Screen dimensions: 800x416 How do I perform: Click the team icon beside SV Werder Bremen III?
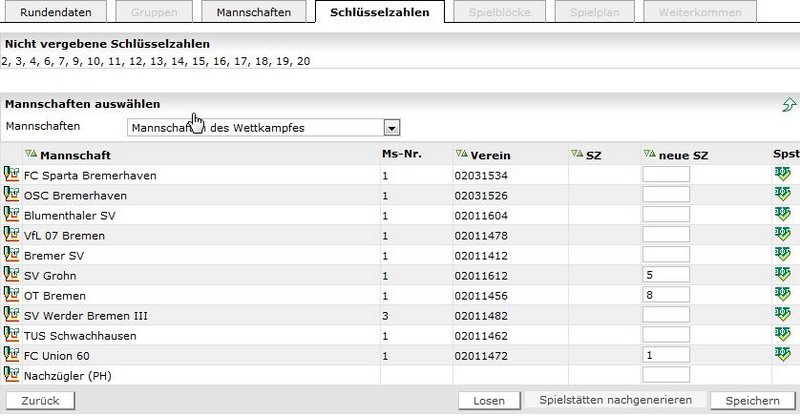tap(12, 315)
